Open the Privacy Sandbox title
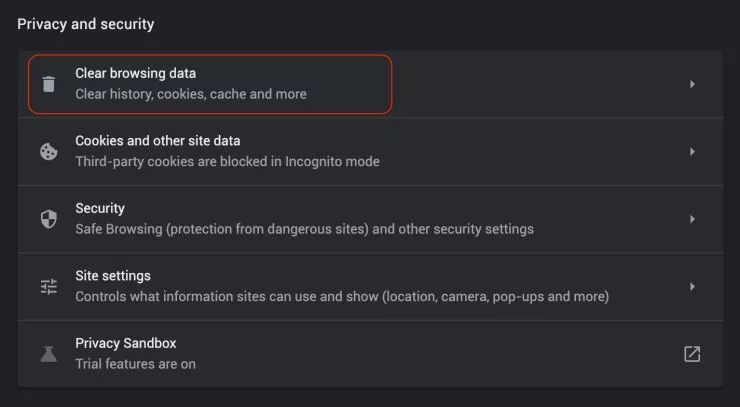The width and height of the screenshot is (740, 407). (x=125, y=343)
